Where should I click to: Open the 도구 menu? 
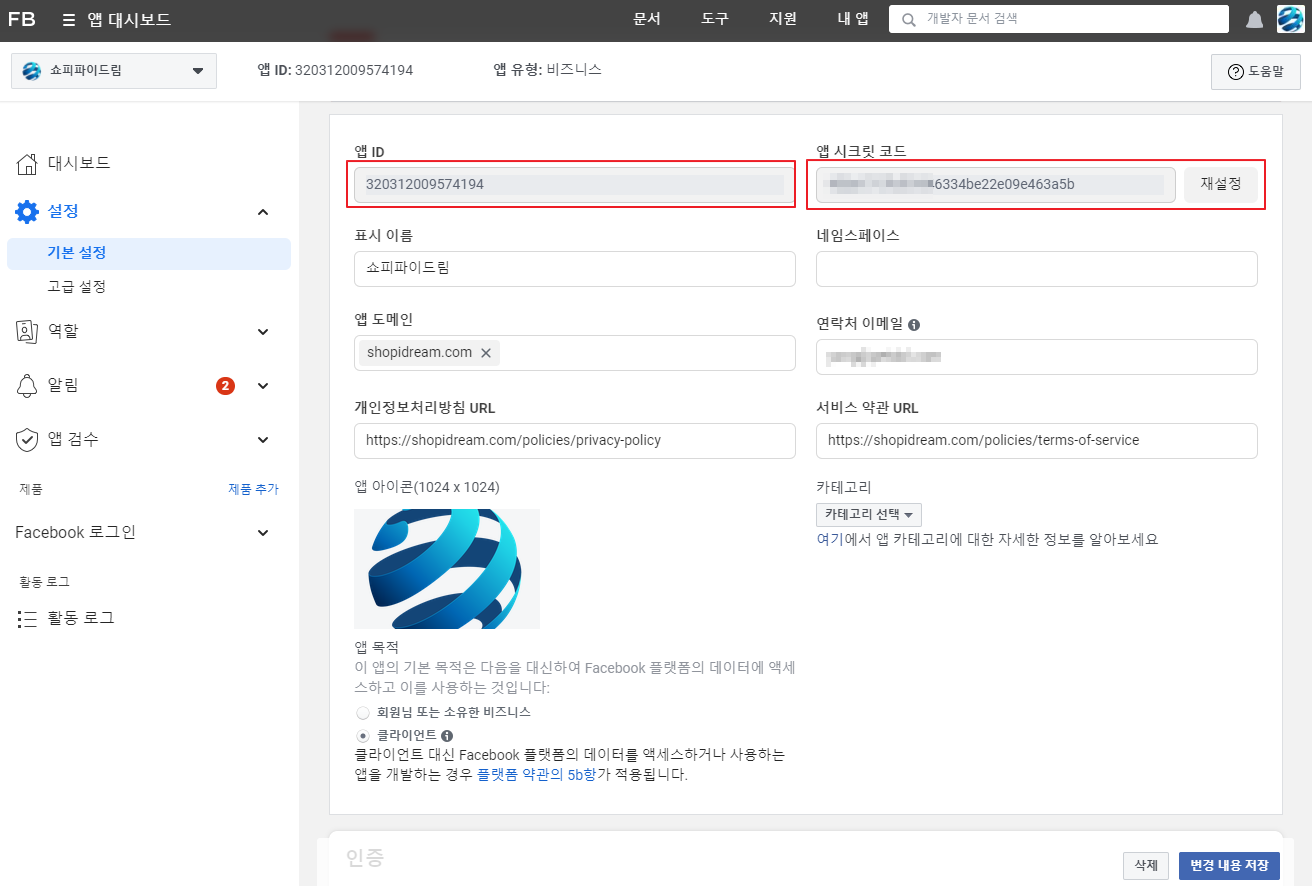(x=715, y=19)
